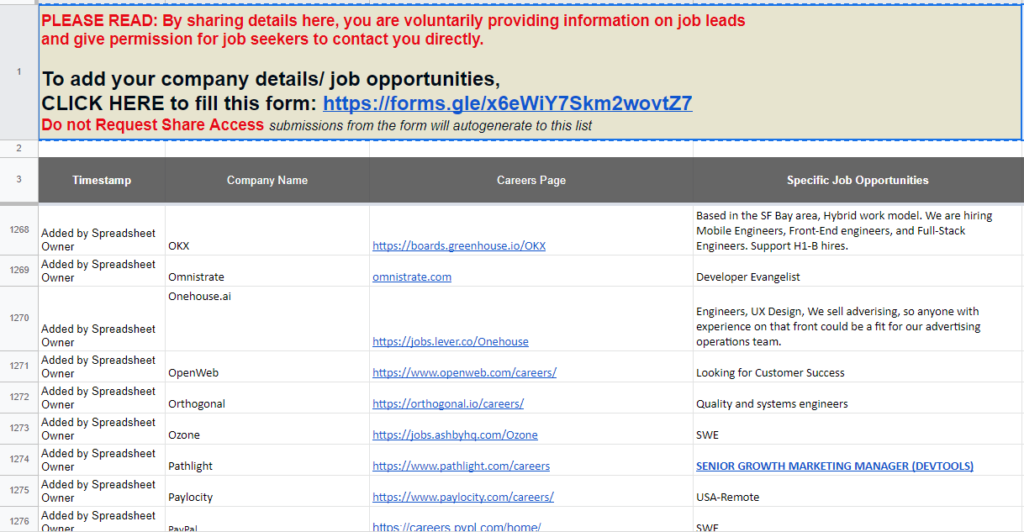Select the Specific Job Opportunities header cell
This screenshot has height=532, width=1024.
tap(857, 180)
